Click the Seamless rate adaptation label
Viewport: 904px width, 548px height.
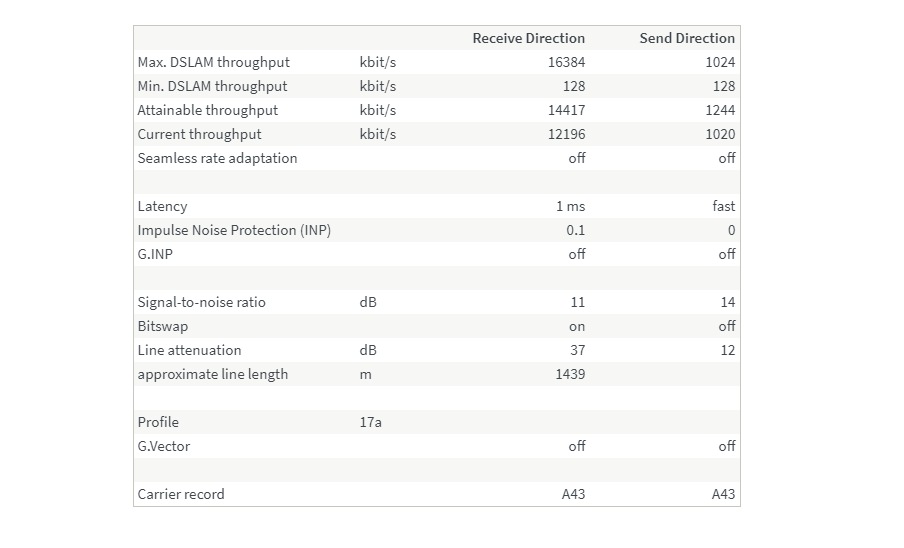[217, 158]
